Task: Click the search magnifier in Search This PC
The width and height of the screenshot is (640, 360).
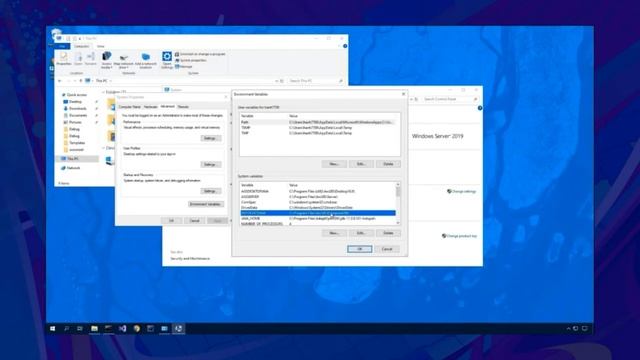Action: pyautogui.click(x=341, y=81)
